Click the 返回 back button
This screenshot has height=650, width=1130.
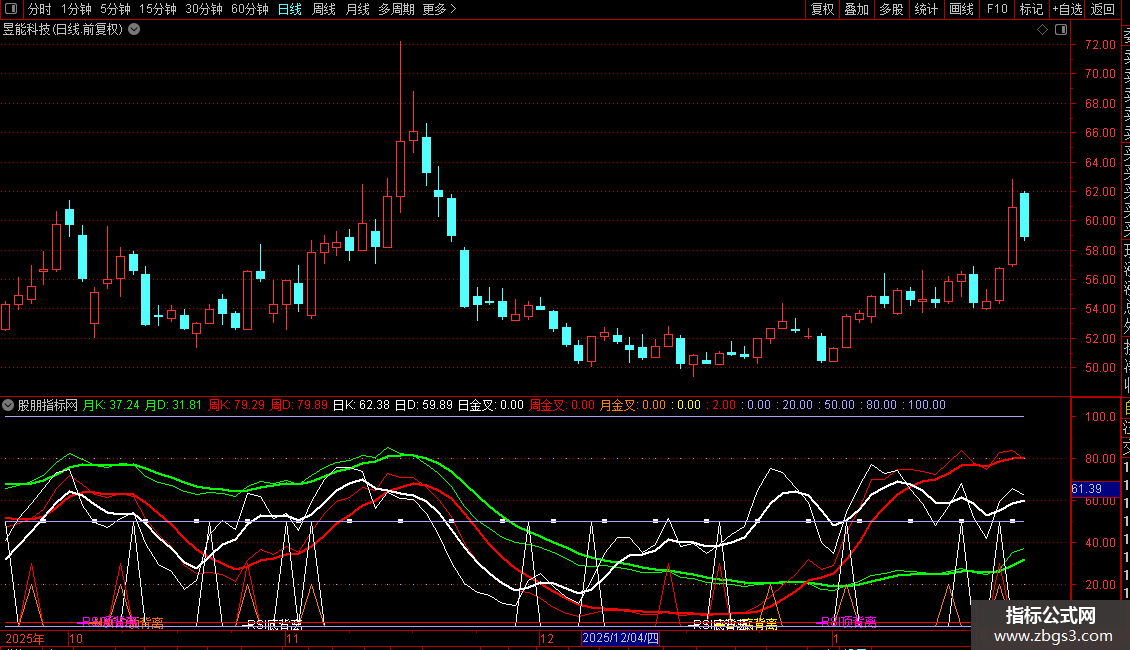point(1103,9)
